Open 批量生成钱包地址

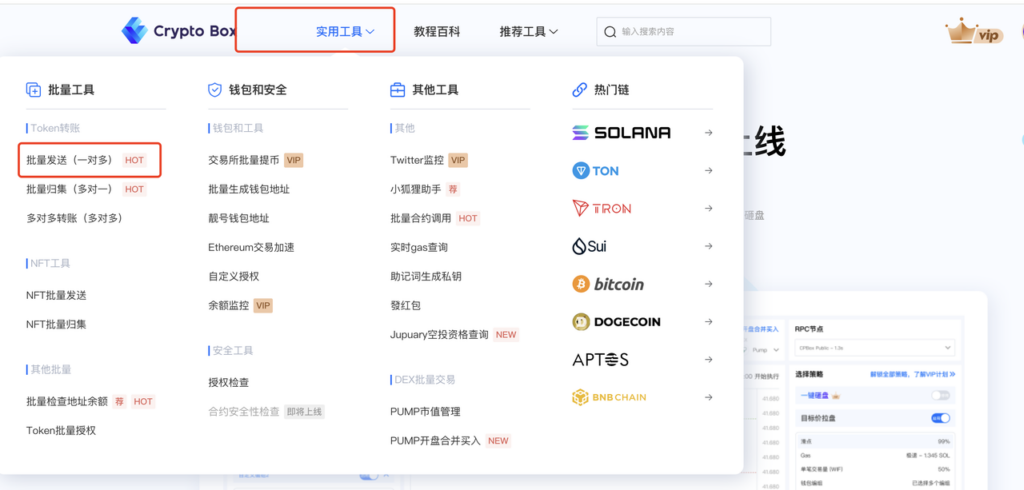click(249, 189)
